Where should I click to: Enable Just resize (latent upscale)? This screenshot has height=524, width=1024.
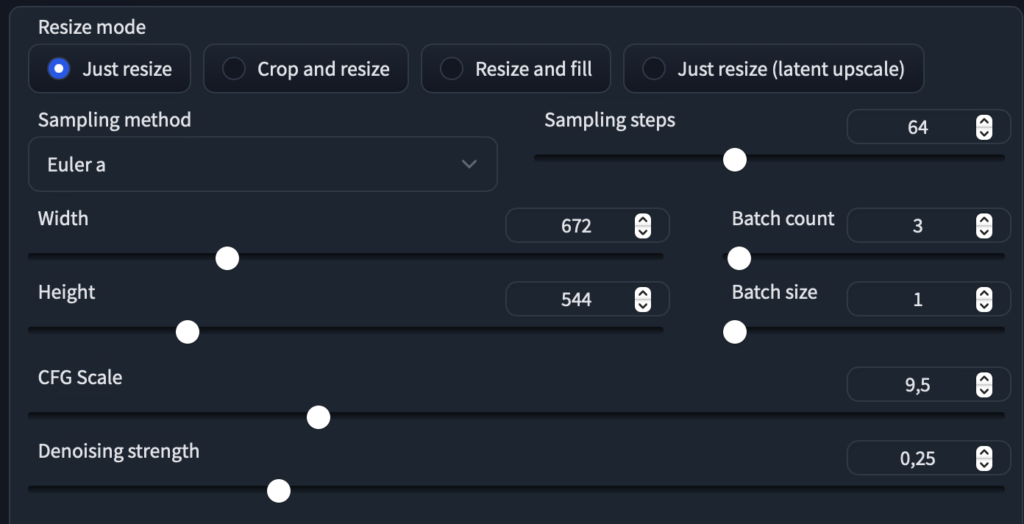click(x=773, y=69)
